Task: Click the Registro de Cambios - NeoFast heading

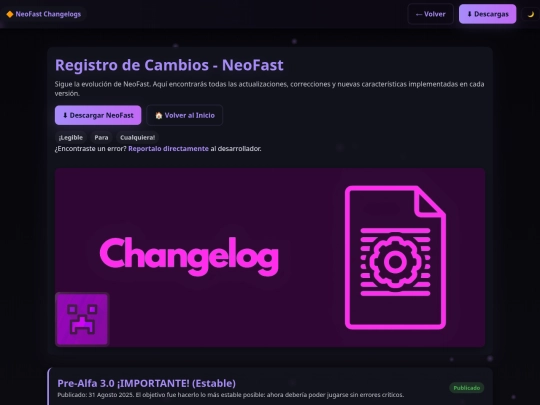Action: coord(169,65)
